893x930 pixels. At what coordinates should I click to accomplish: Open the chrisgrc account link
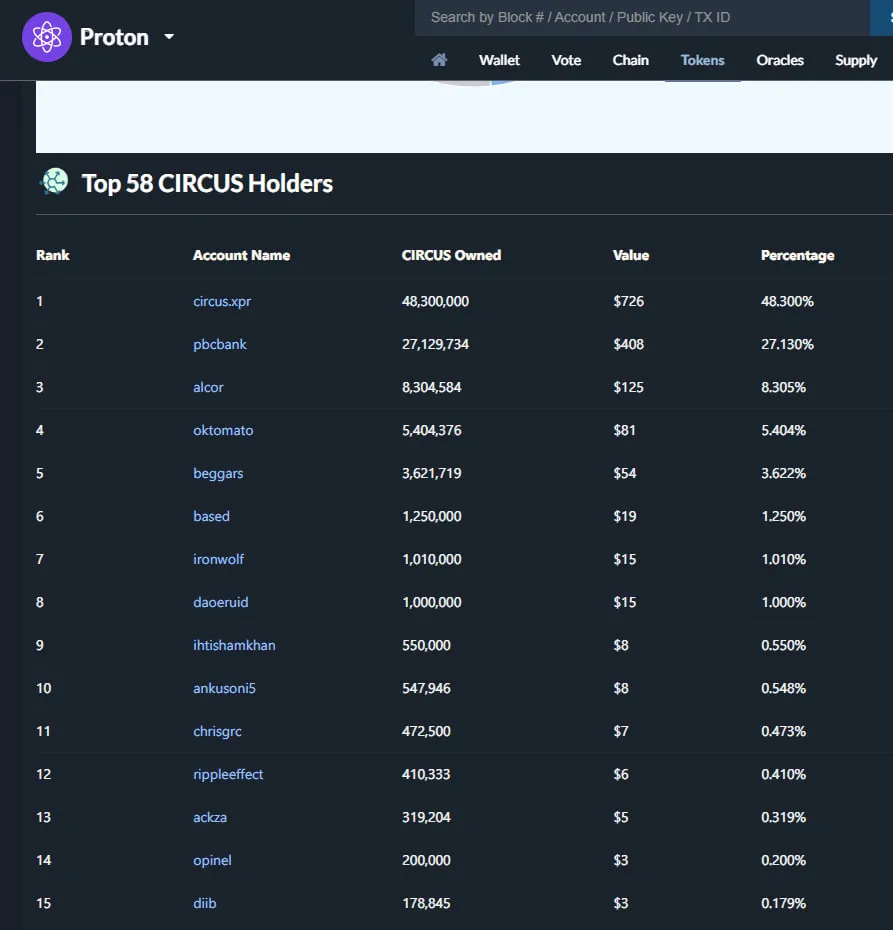coord(217,731)
